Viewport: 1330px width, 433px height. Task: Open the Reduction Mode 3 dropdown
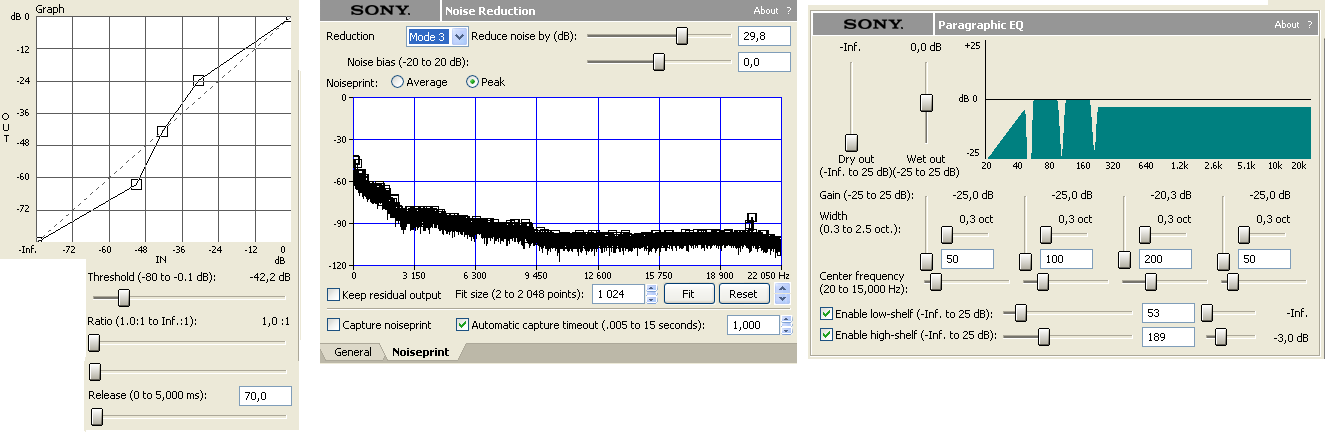click(459, 37)
